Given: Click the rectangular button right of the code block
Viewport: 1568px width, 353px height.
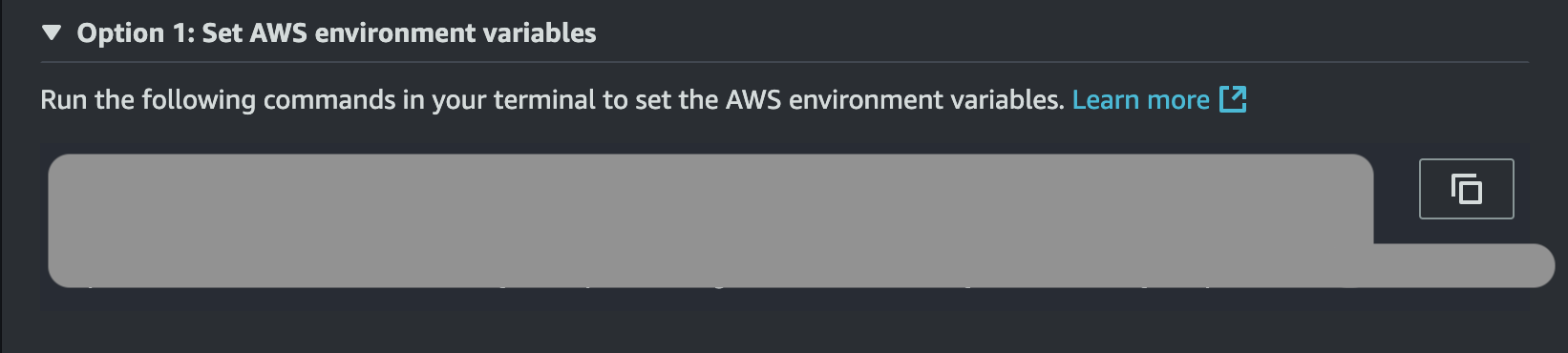Looking at the screenshot, I should pos(1466,189).
